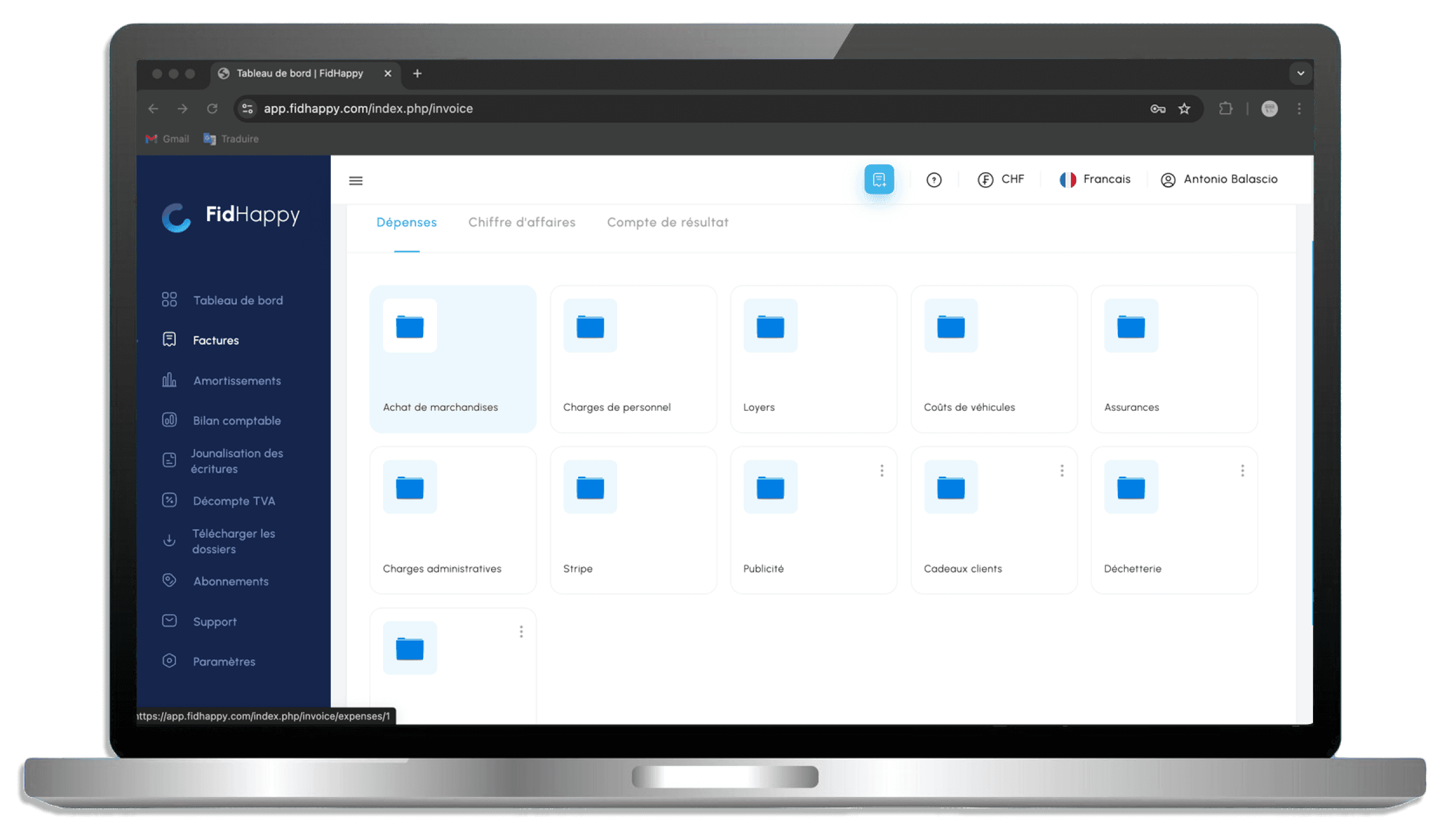
Task: Click the Paramètres gear icon
Action: coord(169,661)
